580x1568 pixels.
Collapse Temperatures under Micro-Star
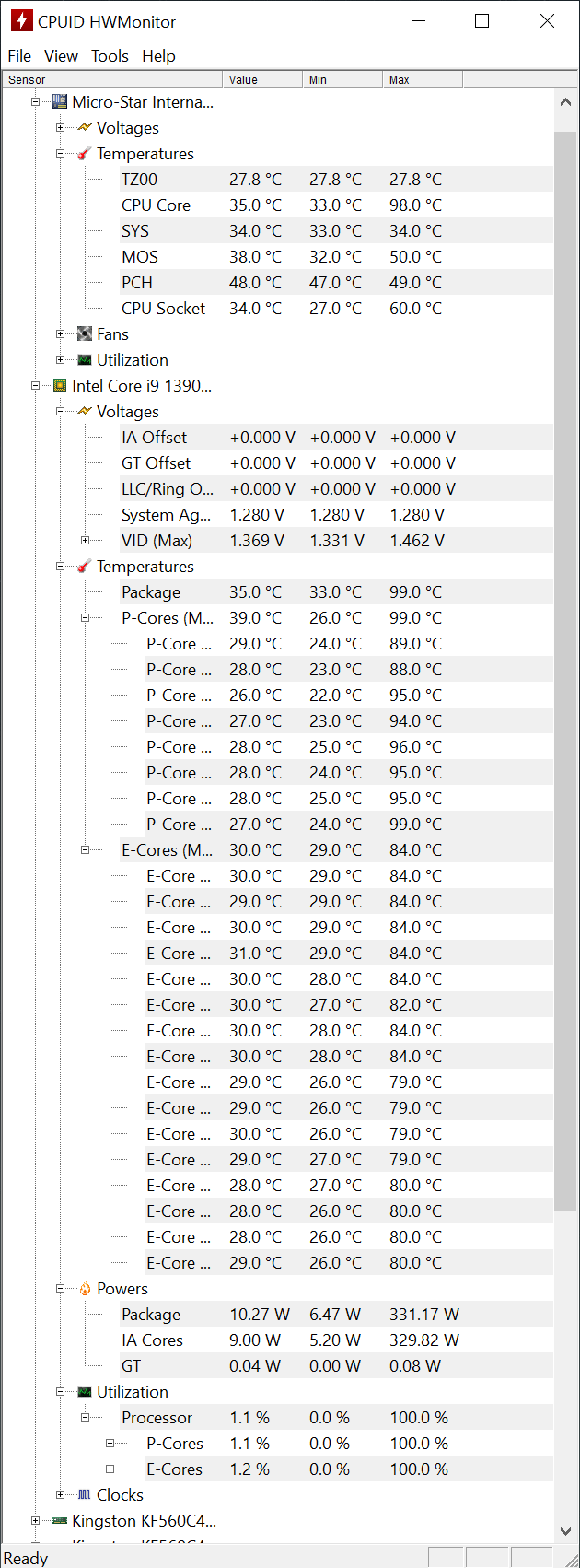(60, 154)
